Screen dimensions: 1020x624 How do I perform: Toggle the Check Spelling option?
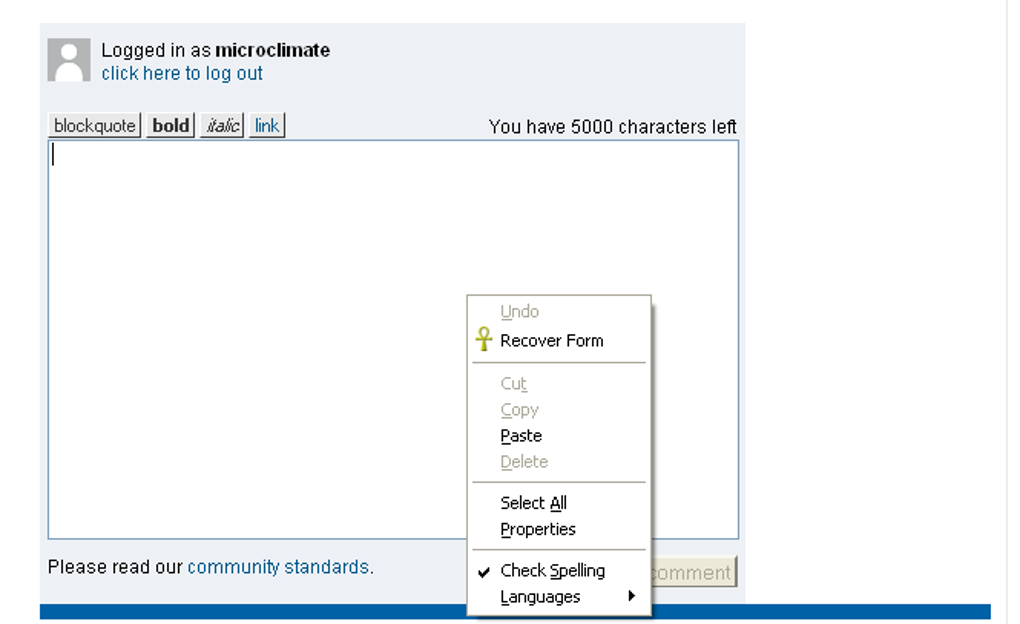click(552, 570)
